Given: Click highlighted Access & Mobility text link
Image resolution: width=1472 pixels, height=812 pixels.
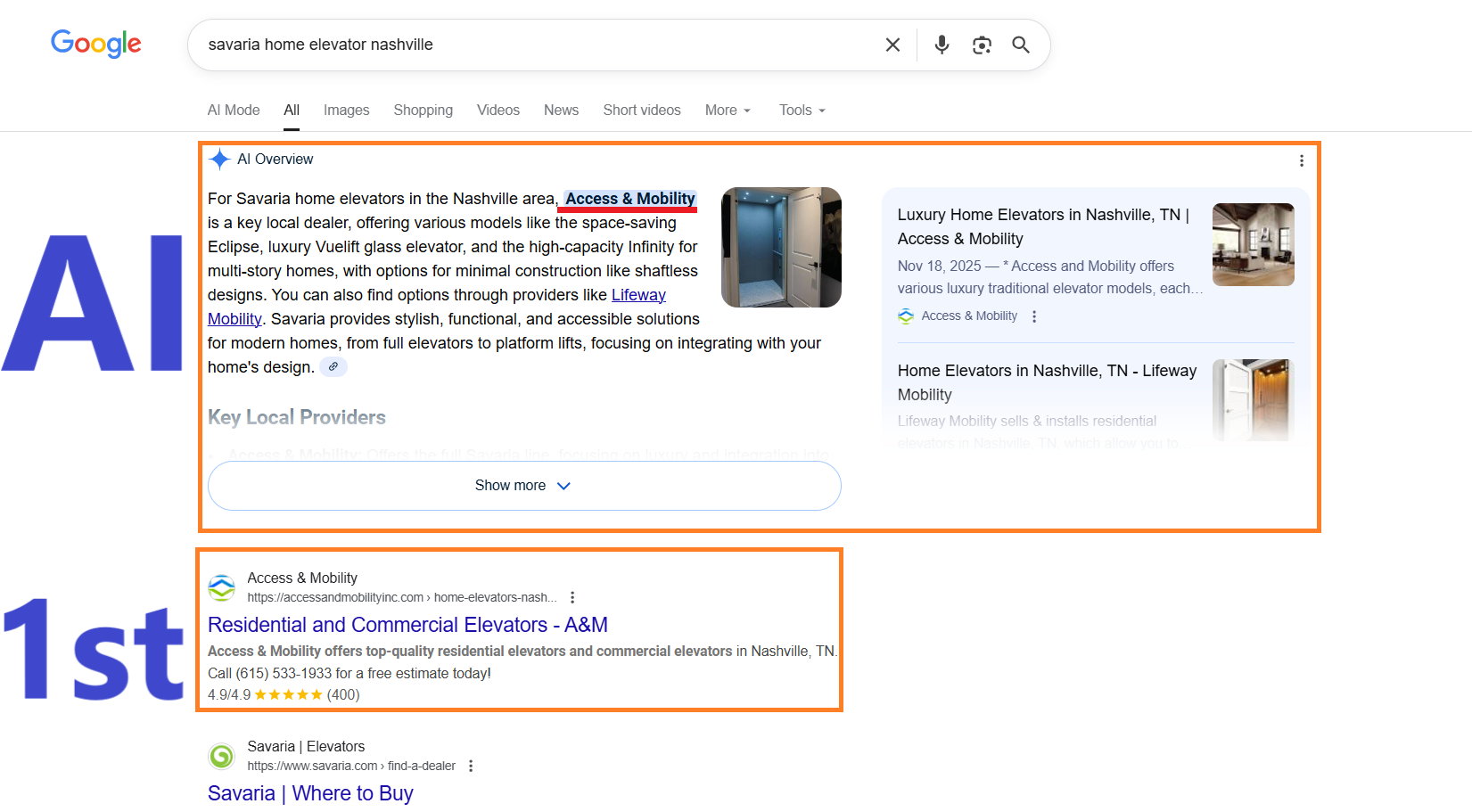Looking at the screenshot, I should pos(629,199).
